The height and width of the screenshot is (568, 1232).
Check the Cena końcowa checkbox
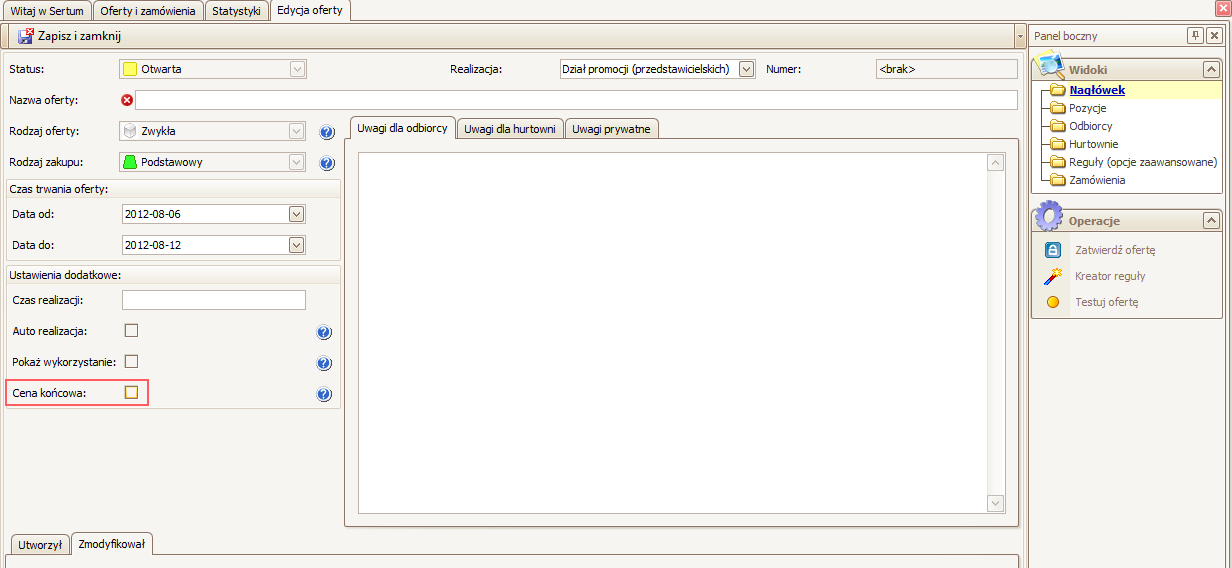[x=131, y=393]
